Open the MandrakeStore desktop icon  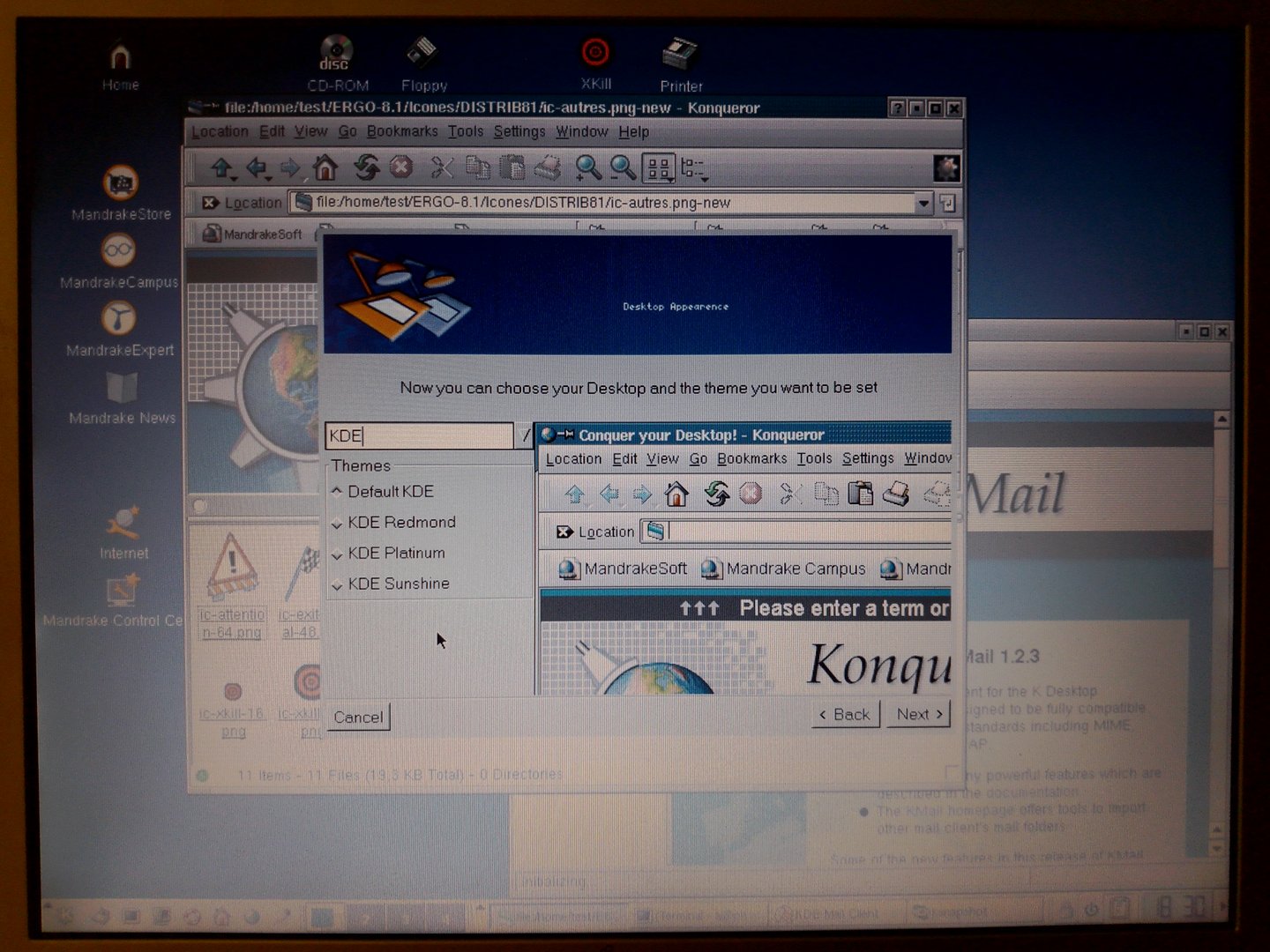tap(121, 193)
